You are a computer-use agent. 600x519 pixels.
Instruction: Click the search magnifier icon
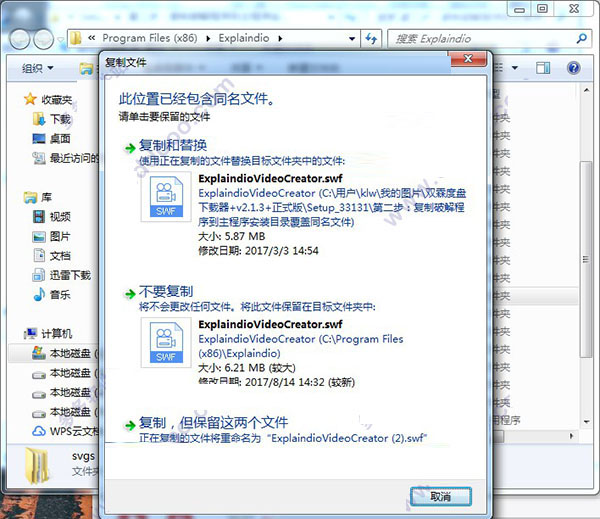tap(582, 38)
